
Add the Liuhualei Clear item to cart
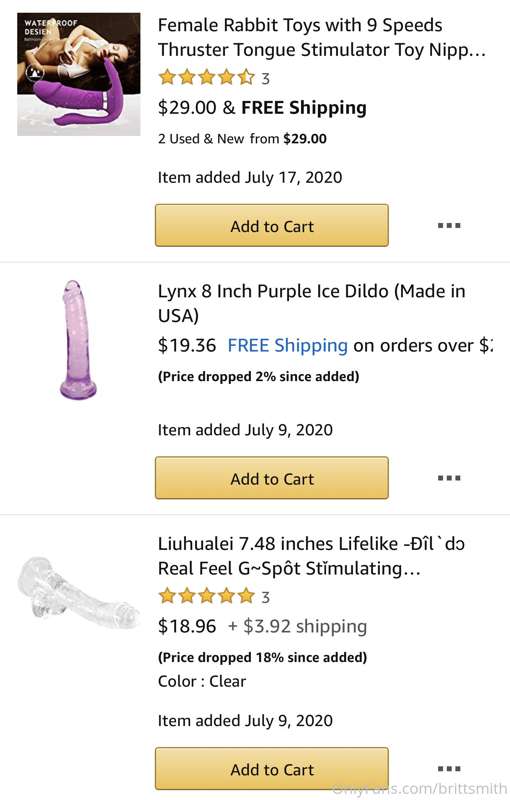272,768
